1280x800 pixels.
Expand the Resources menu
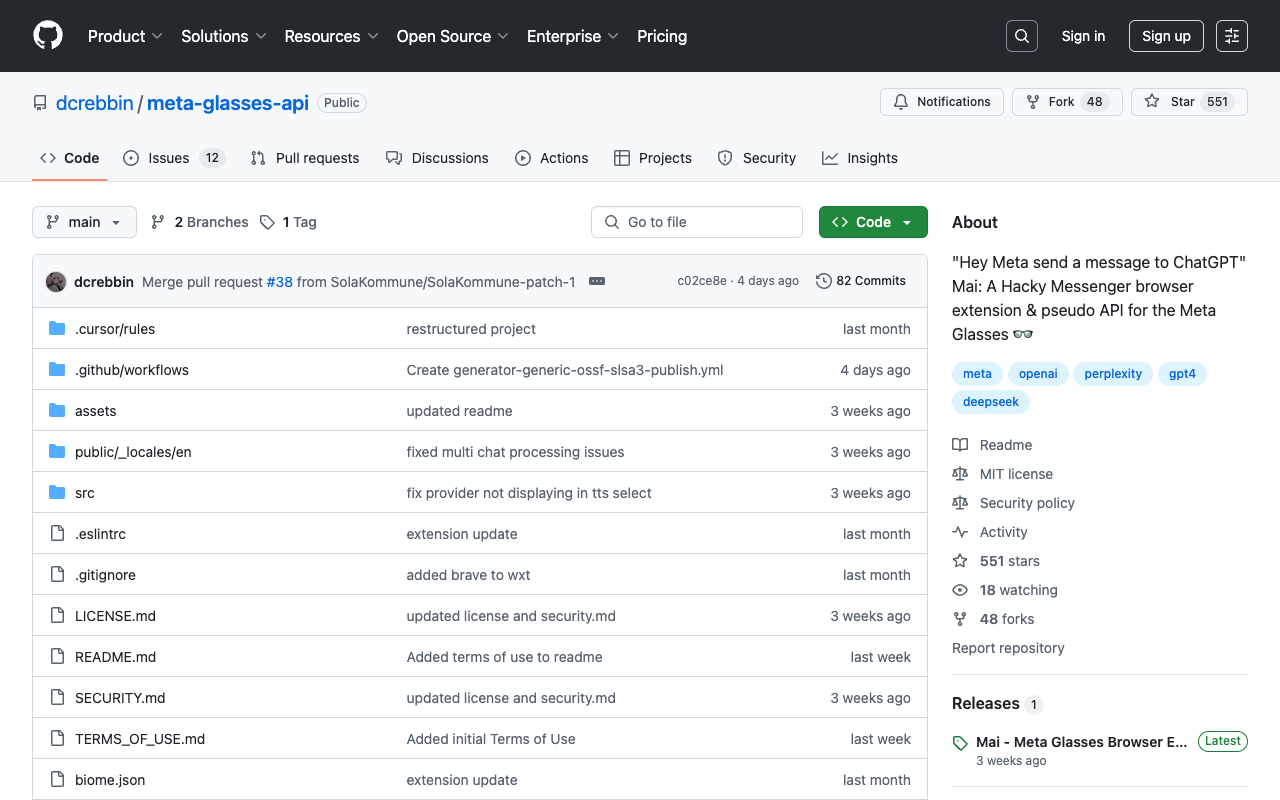click(x=331, y=36)
